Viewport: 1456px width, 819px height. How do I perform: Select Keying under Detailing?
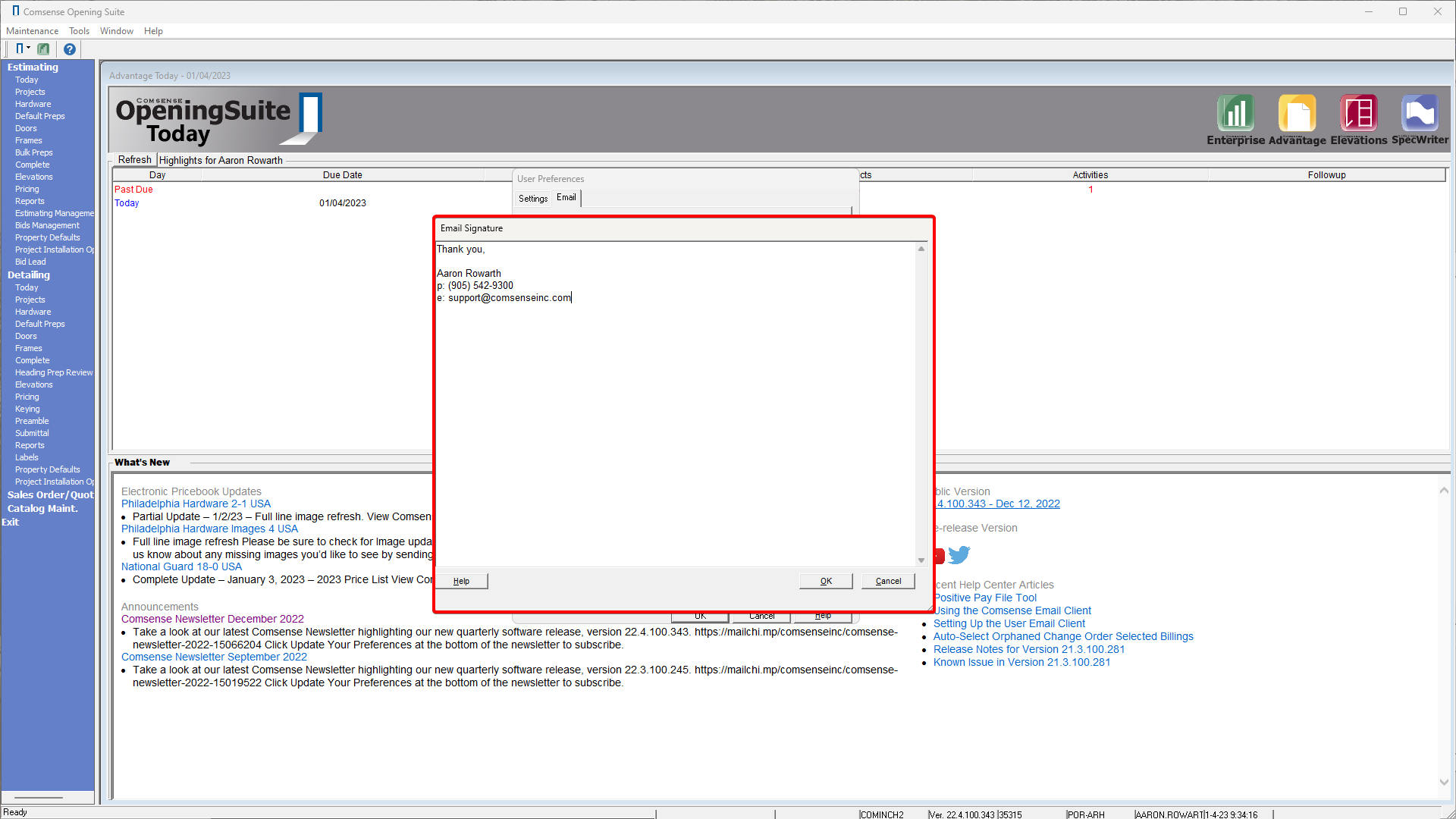(x=27, y=409)
